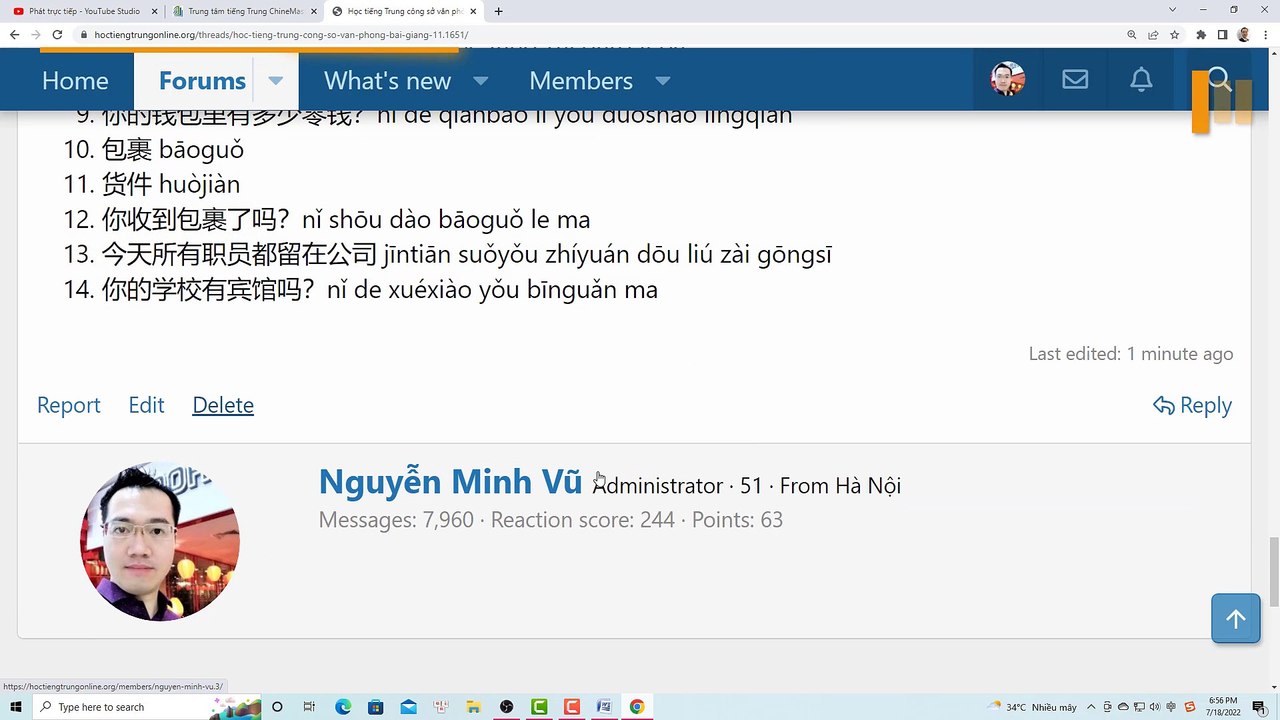Click the line '货件 huòjiàn'

tap(171, 185)
